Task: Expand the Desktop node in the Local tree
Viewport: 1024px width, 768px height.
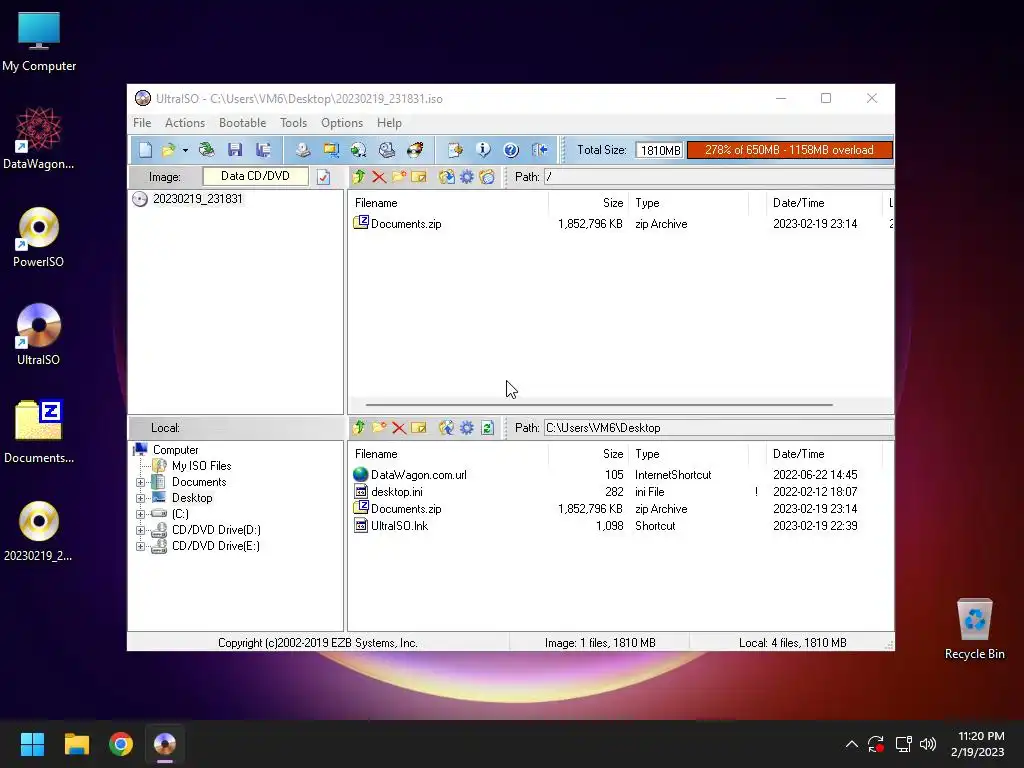Action: (140, 498)
